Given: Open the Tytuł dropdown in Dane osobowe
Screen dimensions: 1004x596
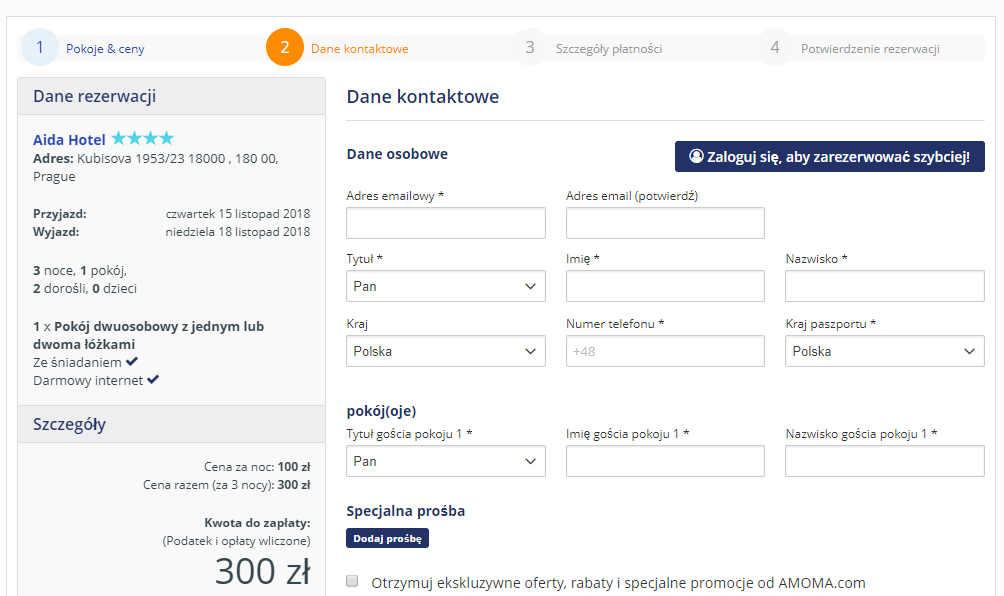Looking at the screenshot, I should [446, 286].
